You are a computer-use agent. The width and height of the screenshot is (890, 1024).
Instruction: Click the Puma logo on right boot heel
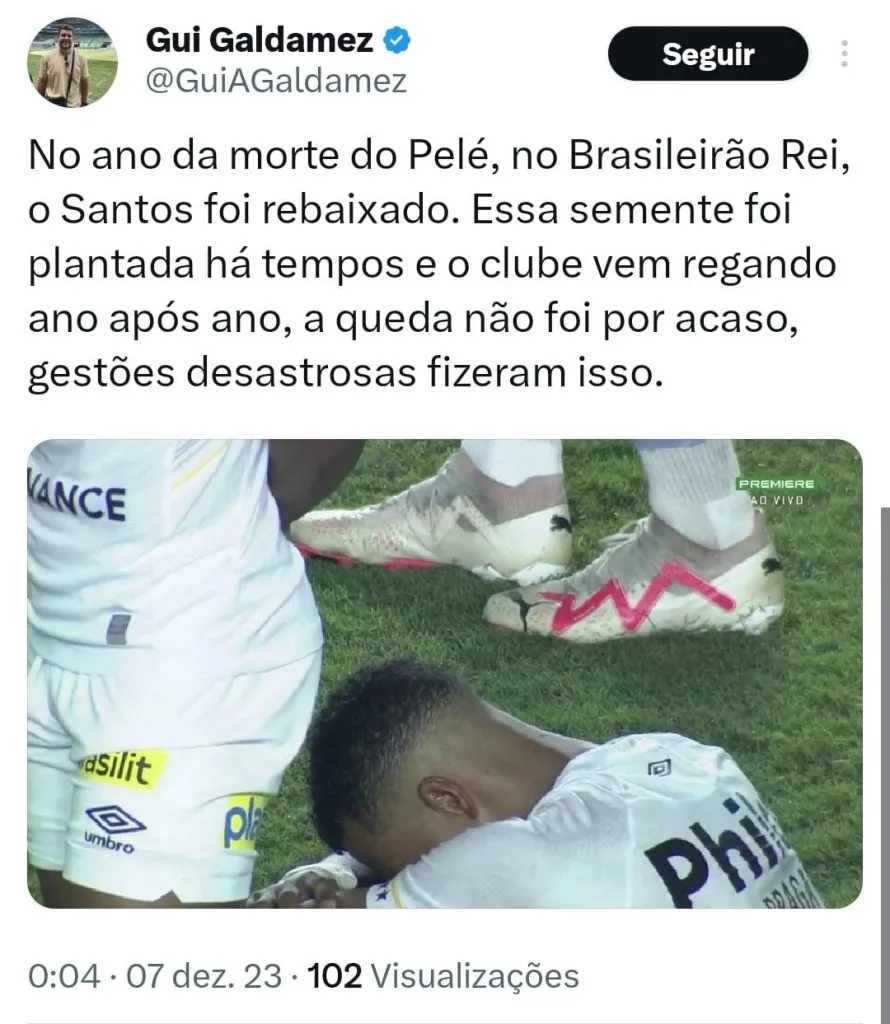pyautogui.click(x=772, y=565)
